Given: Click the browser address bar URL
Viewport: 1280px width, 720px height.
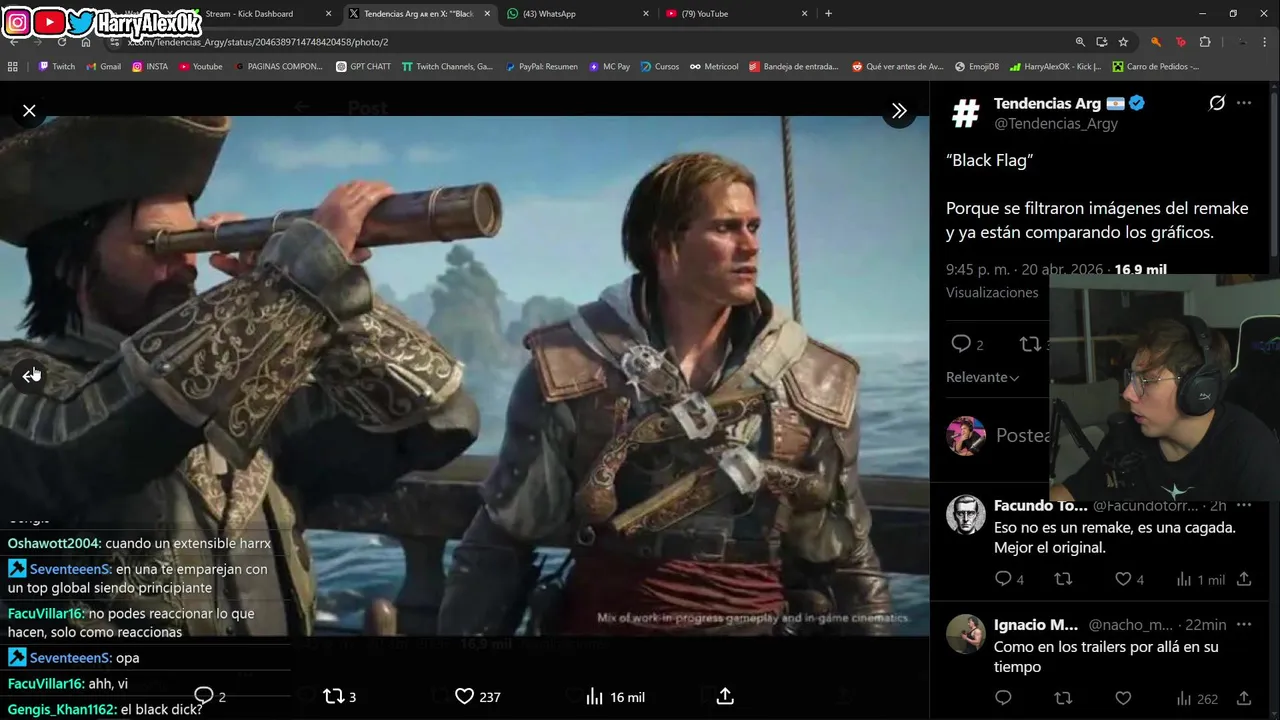Looking at the screenshot, I should pos(258,42).
